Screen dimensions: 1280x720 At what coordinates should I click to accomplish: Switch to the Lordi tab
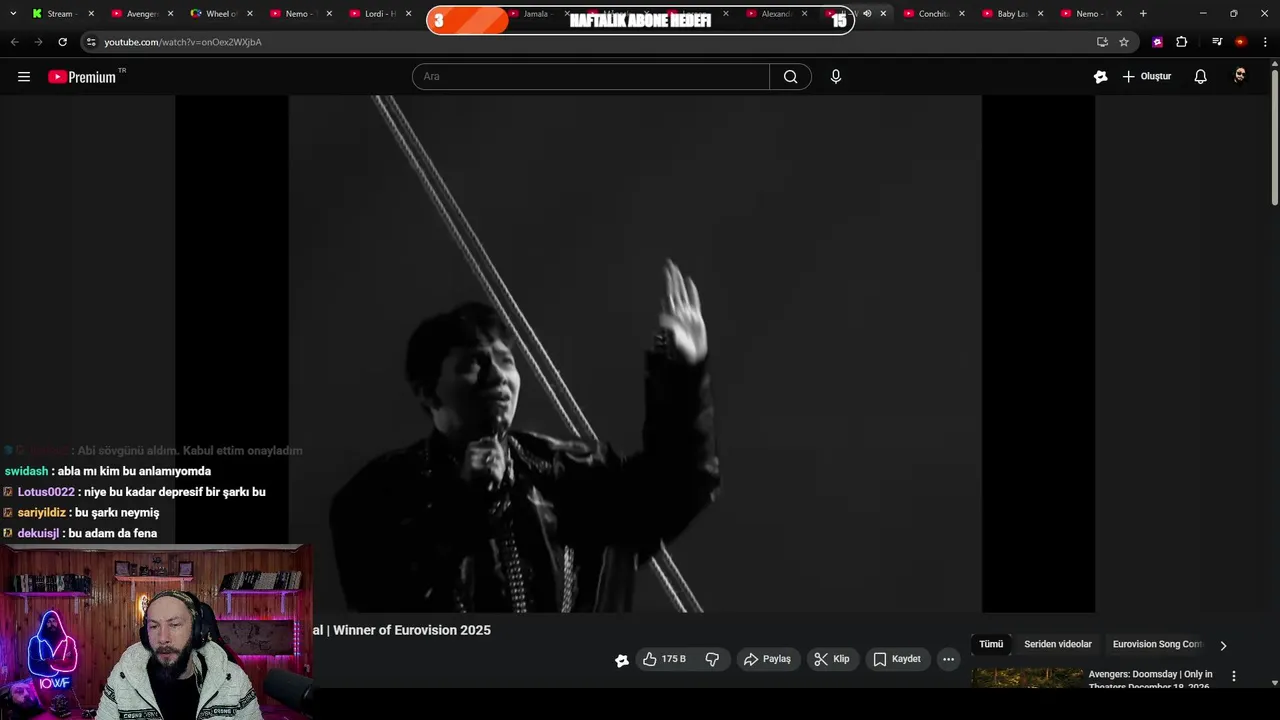click(380, 14)
